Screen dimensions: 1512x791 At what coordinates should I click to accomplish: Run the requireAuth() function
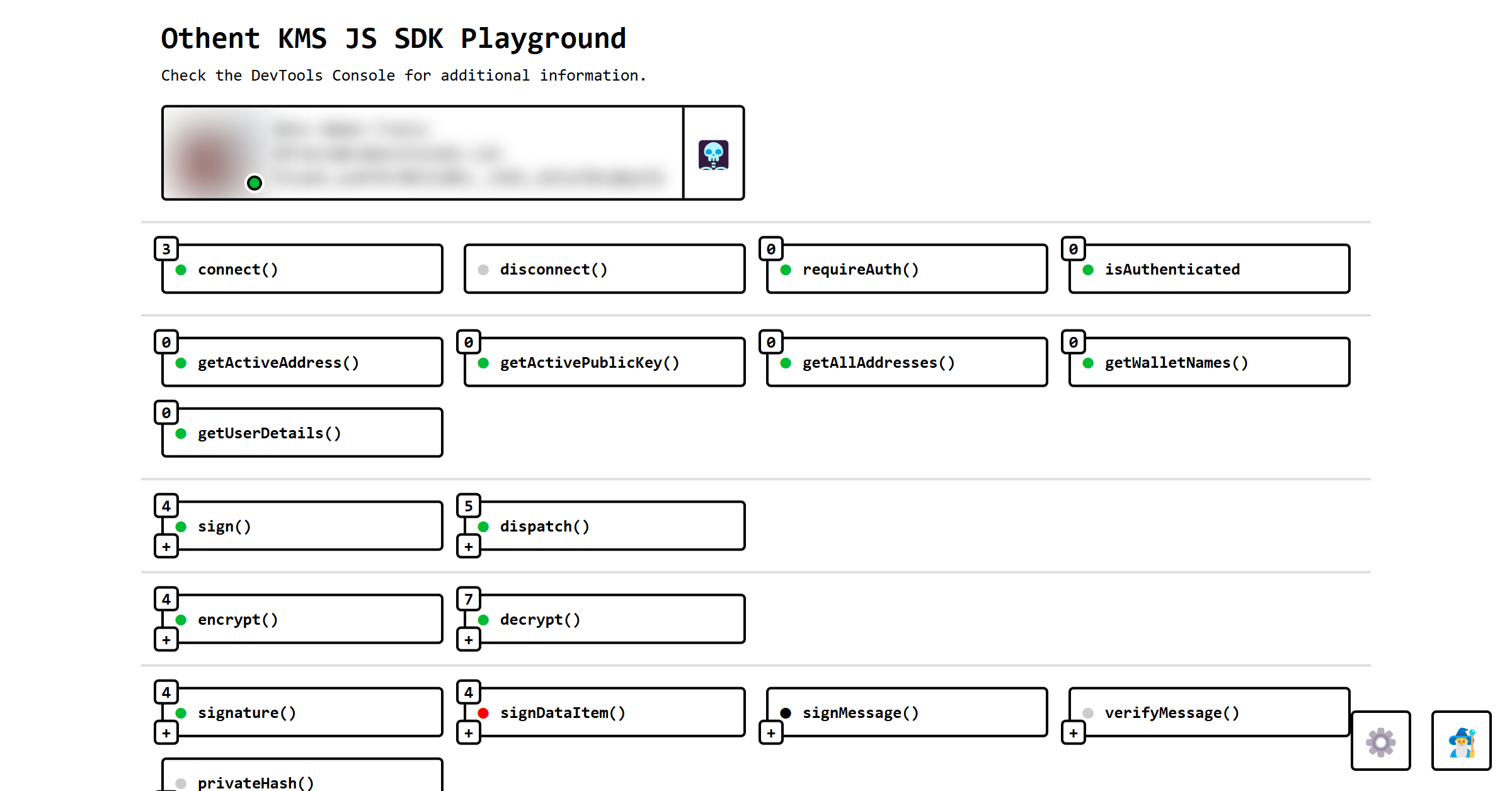906,270
